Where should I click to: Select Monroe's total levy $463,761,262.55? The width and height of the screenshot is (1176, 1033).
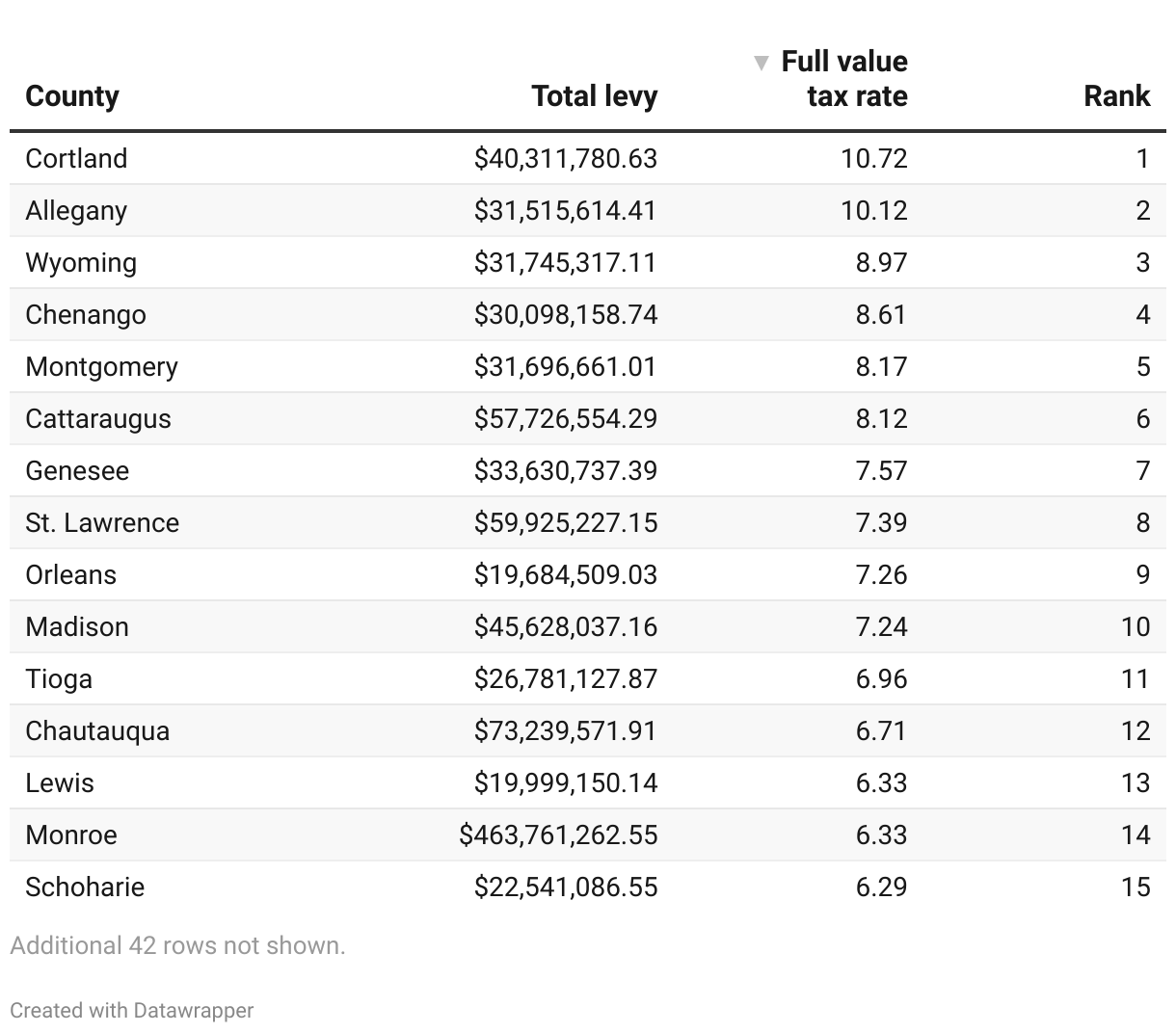click(x=558, y=834)
